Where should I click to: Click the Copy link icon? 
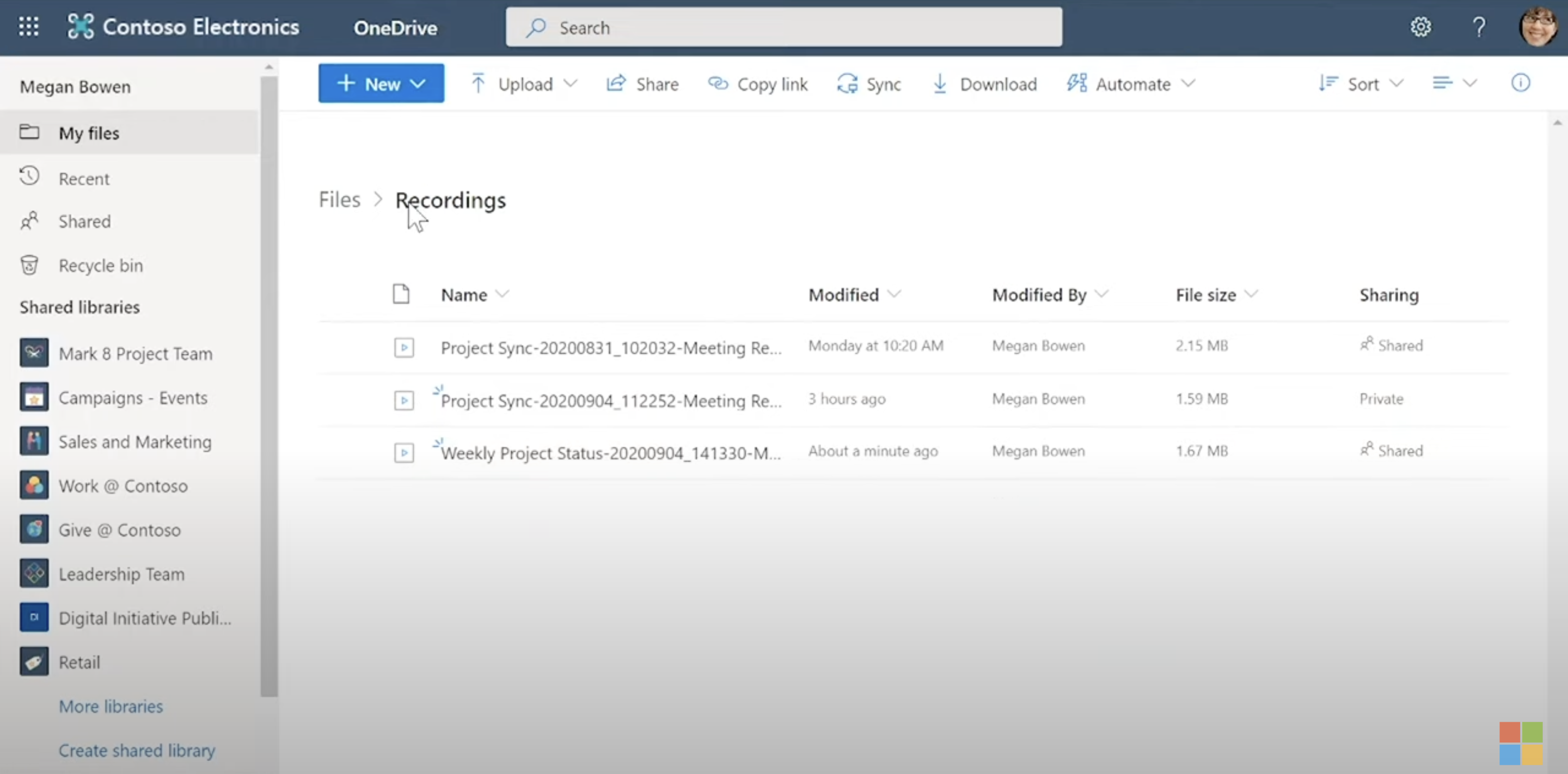718,83
